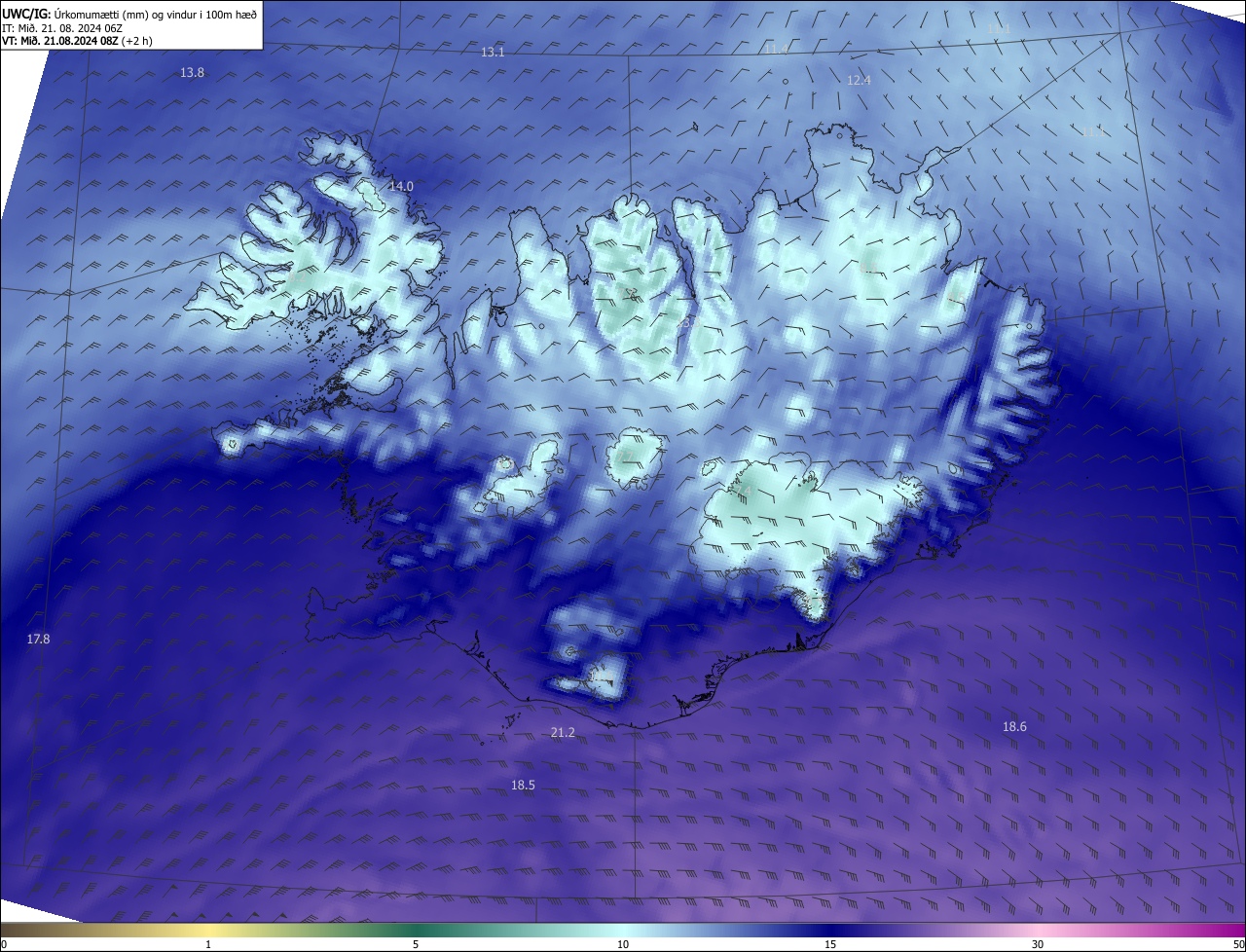This screenshot has height=952, width=1246.
Task: Click the 18.5 value label
Action: pos(523,785)
